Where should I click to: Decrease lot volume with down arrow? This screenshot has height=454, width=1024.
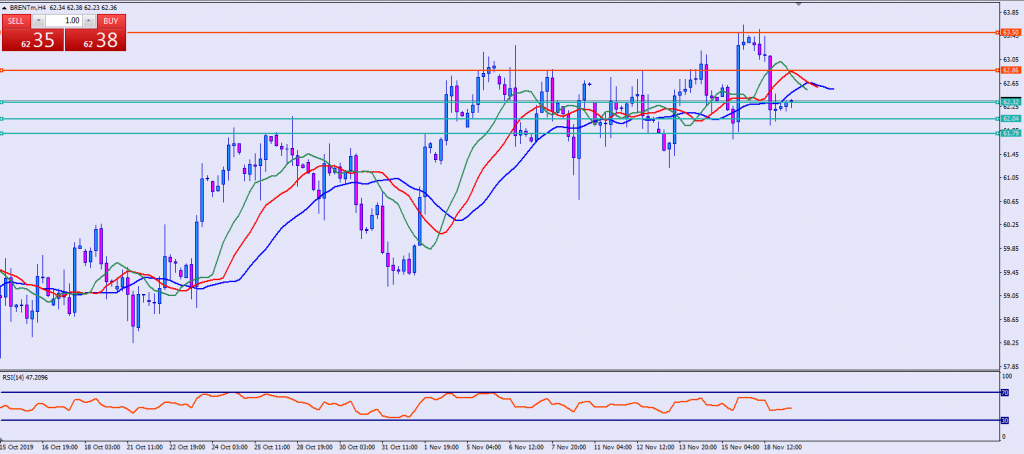click(x=38, y=20)
